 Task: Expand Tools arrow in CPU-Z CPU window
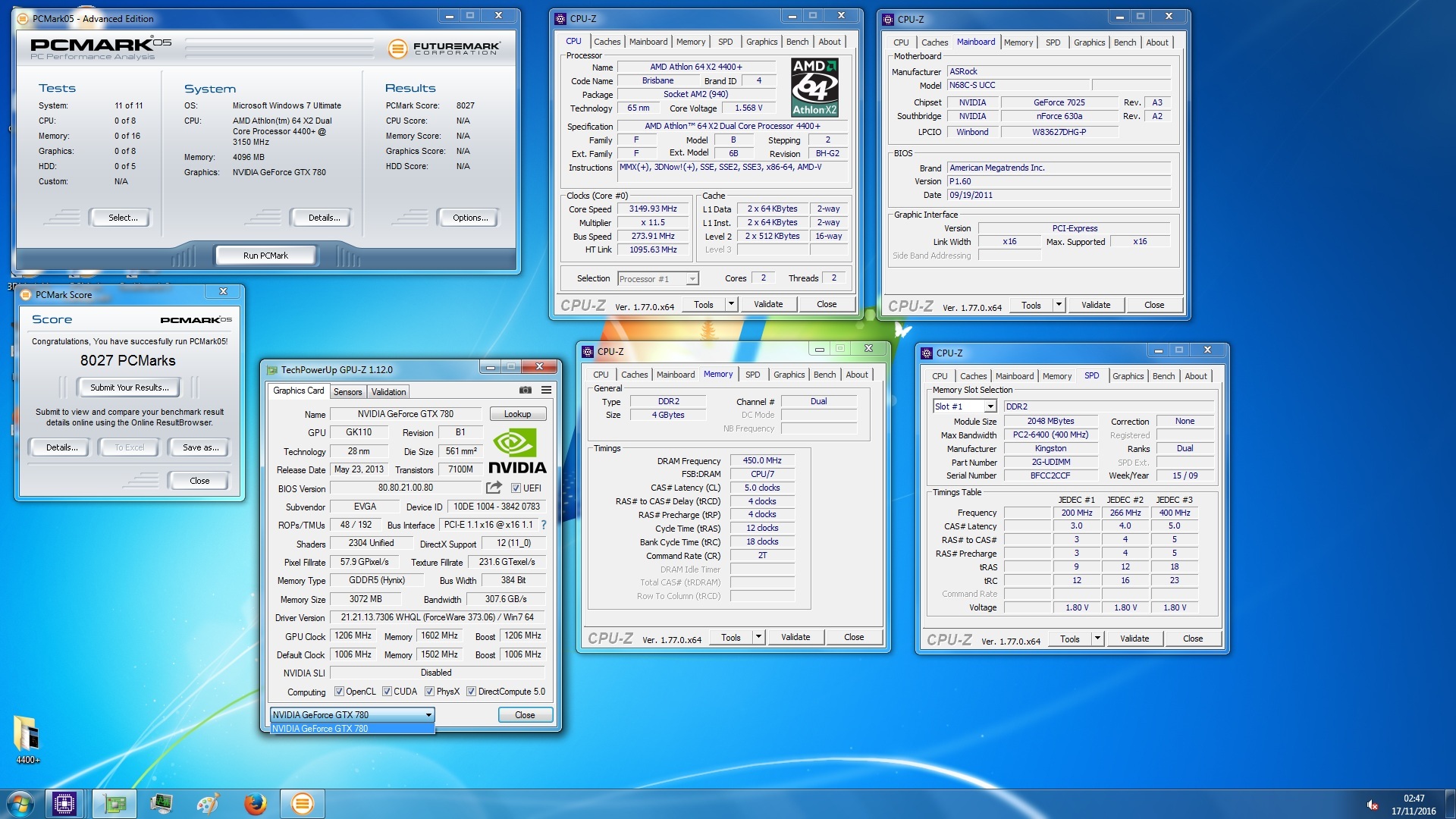tap(731, 304)
